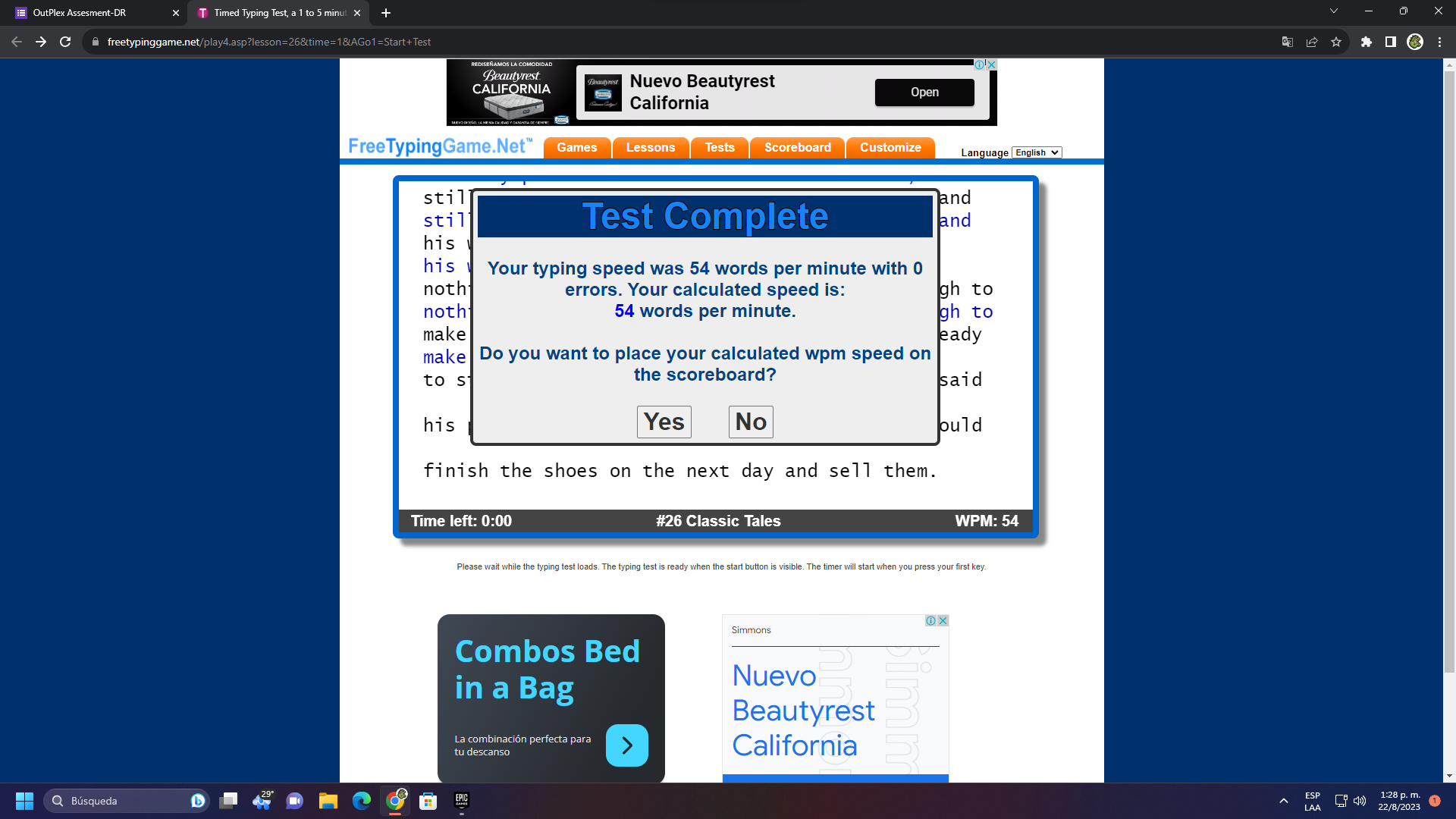Open a new browser tab
This screenshot has height=819, width=1456.
[x=386, y=13]
